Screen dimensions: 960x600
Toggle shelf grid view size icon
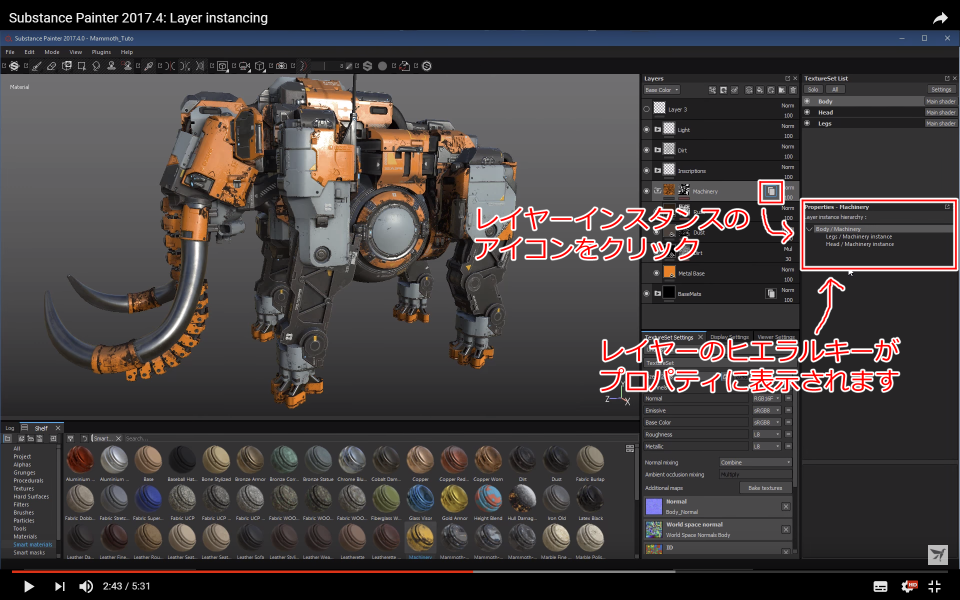click(630, 448)
